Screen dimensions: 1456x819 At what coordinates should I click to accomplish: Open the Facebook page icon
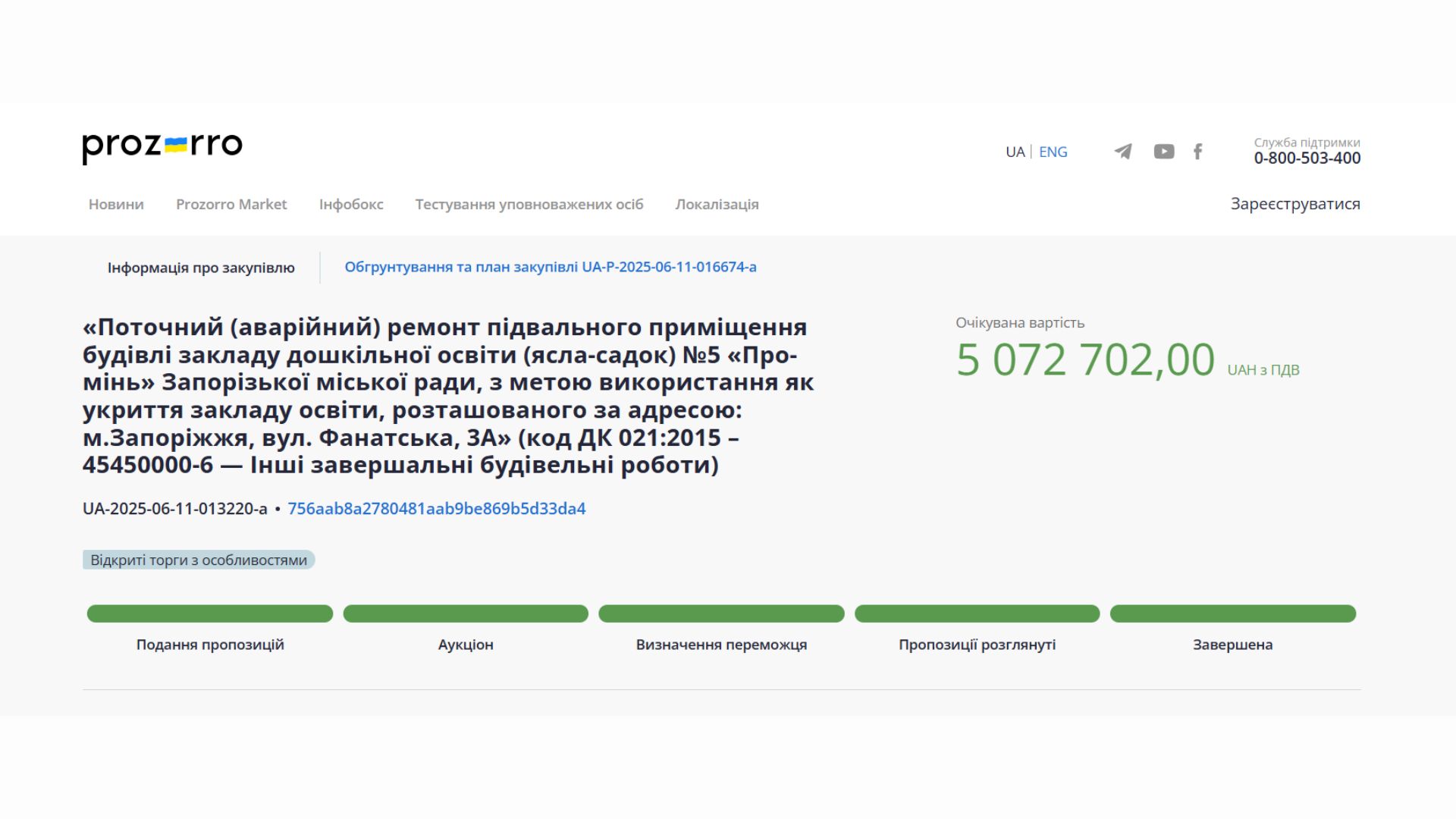tap(1197, 152)
